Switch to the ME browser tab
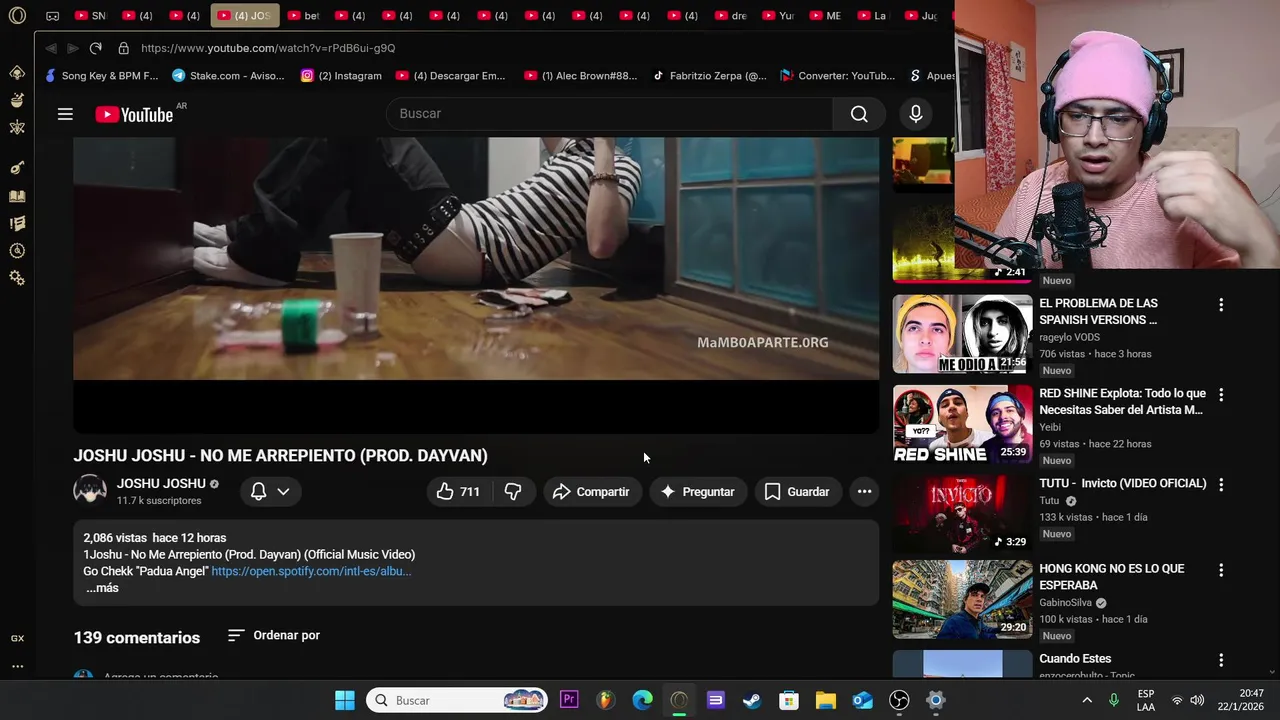The height and width of the screenshot is (720, 1280). pos(824,16)
